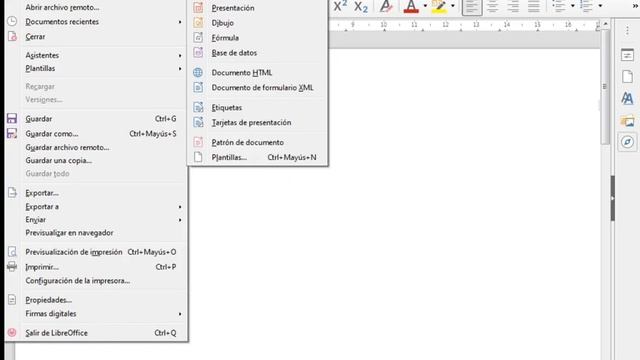Click the Superscript icon in toolbar
The image size is (640, 360).
pyautogui.click(x=340, y=6)
